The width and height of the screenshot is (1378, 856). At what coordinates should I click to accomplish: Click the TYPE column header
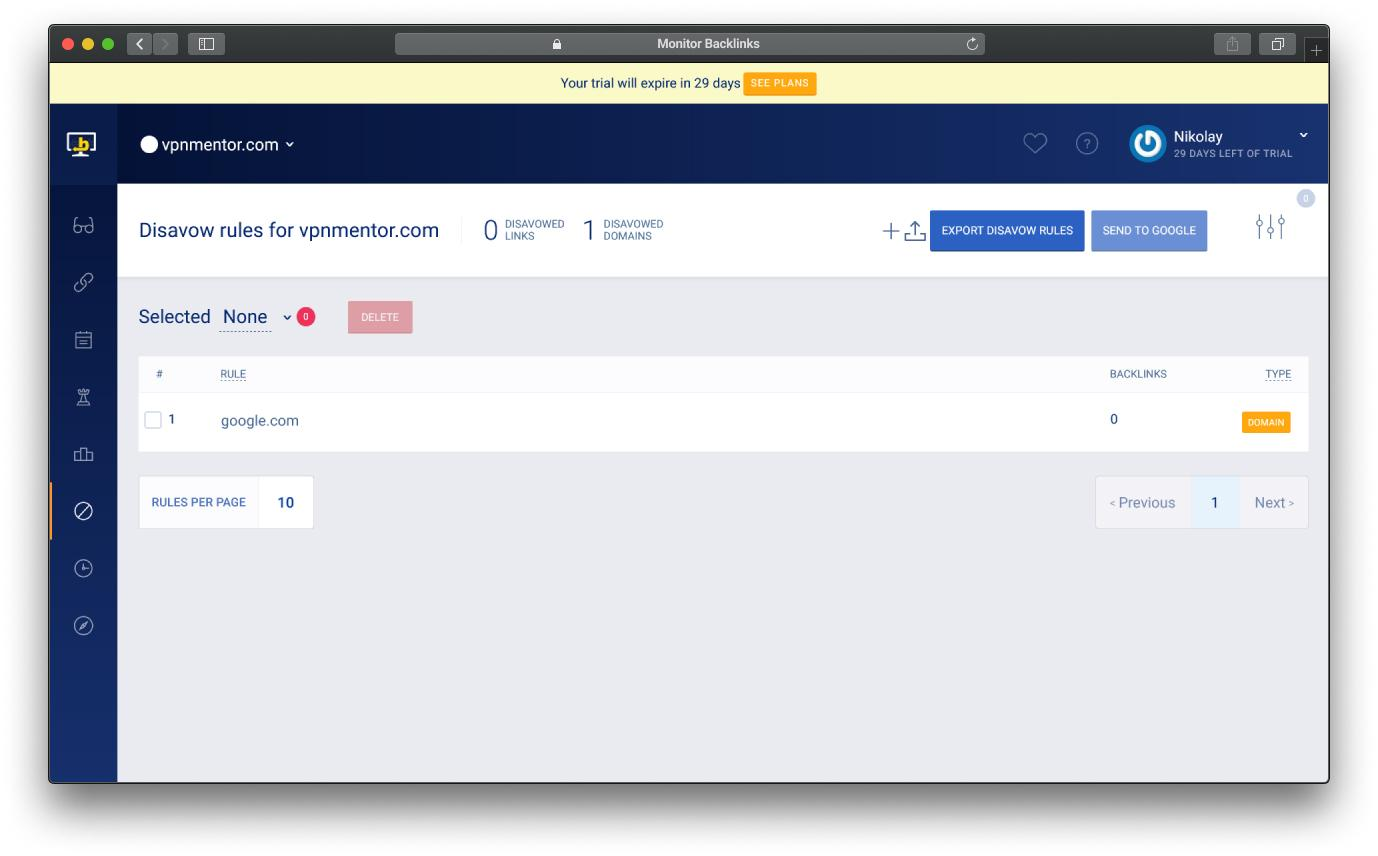click(1278, 374)
